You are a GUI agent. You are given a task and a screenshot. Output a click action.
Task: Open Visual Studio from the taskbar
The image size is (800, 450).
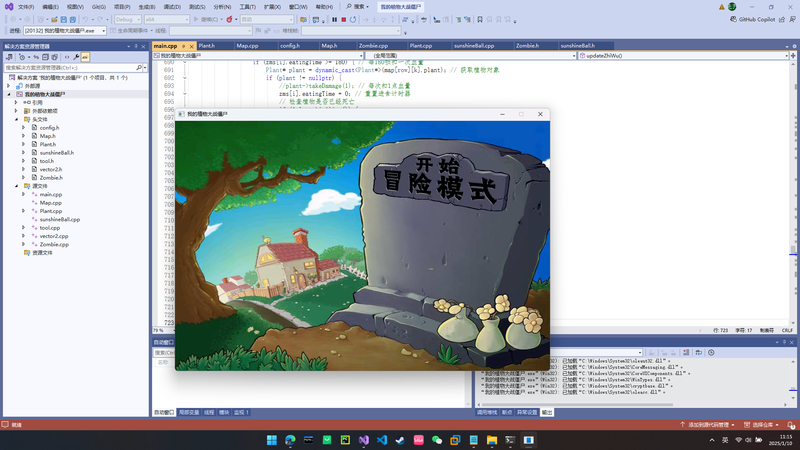[364, 440]
